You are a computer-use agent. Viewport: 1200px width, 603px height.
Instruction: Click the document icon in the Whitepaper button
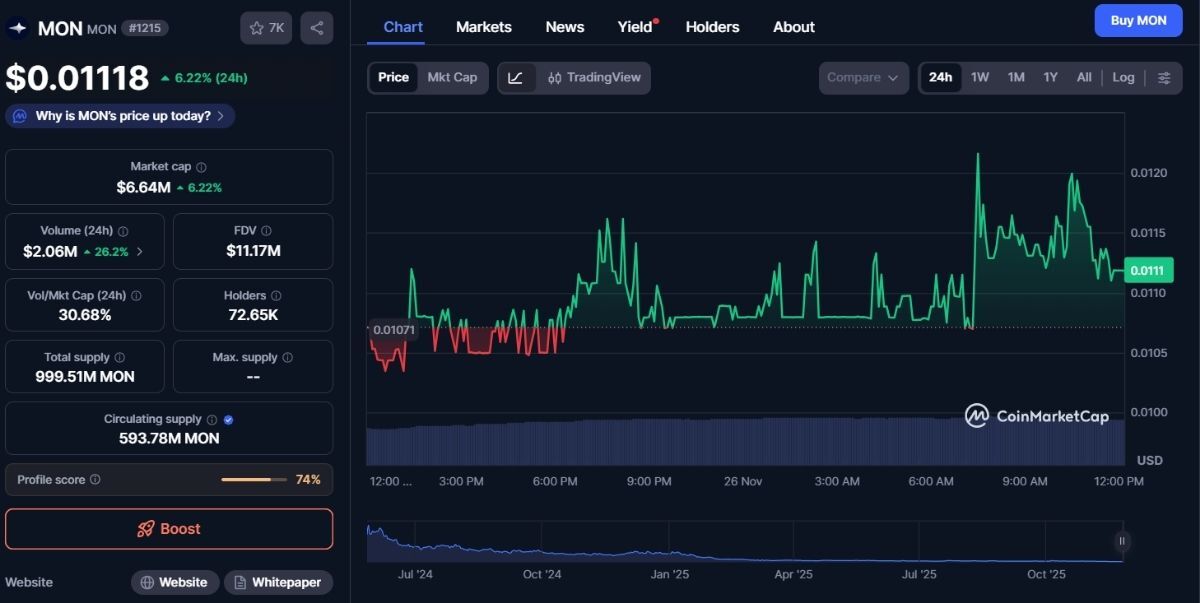click(240, 582)
